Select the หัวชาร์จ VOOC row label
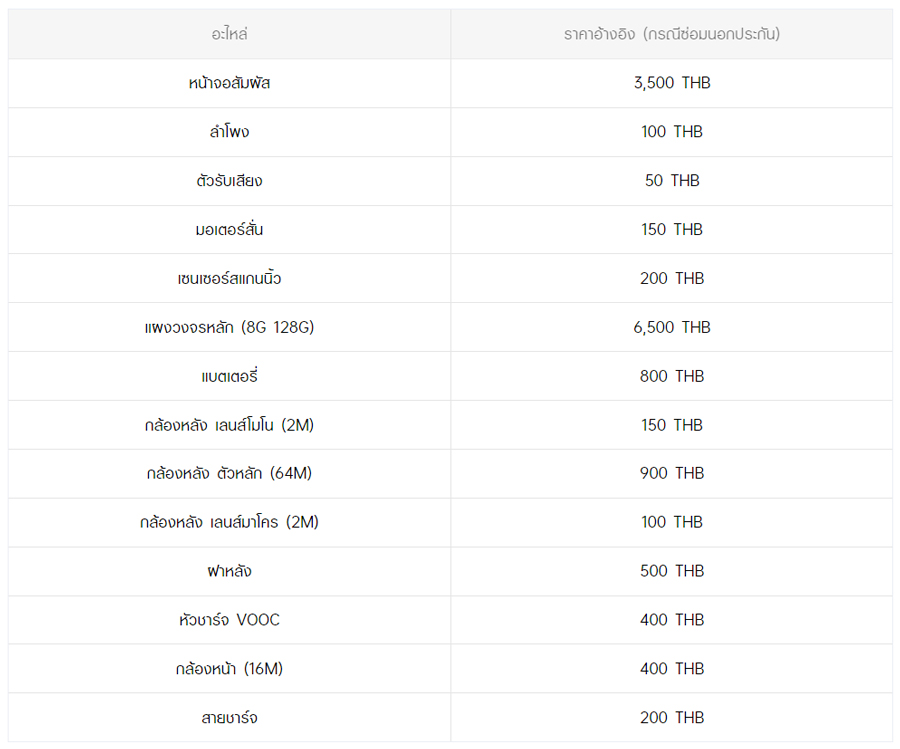This screenshot has width=900, height=749. (x=229, y=620)
